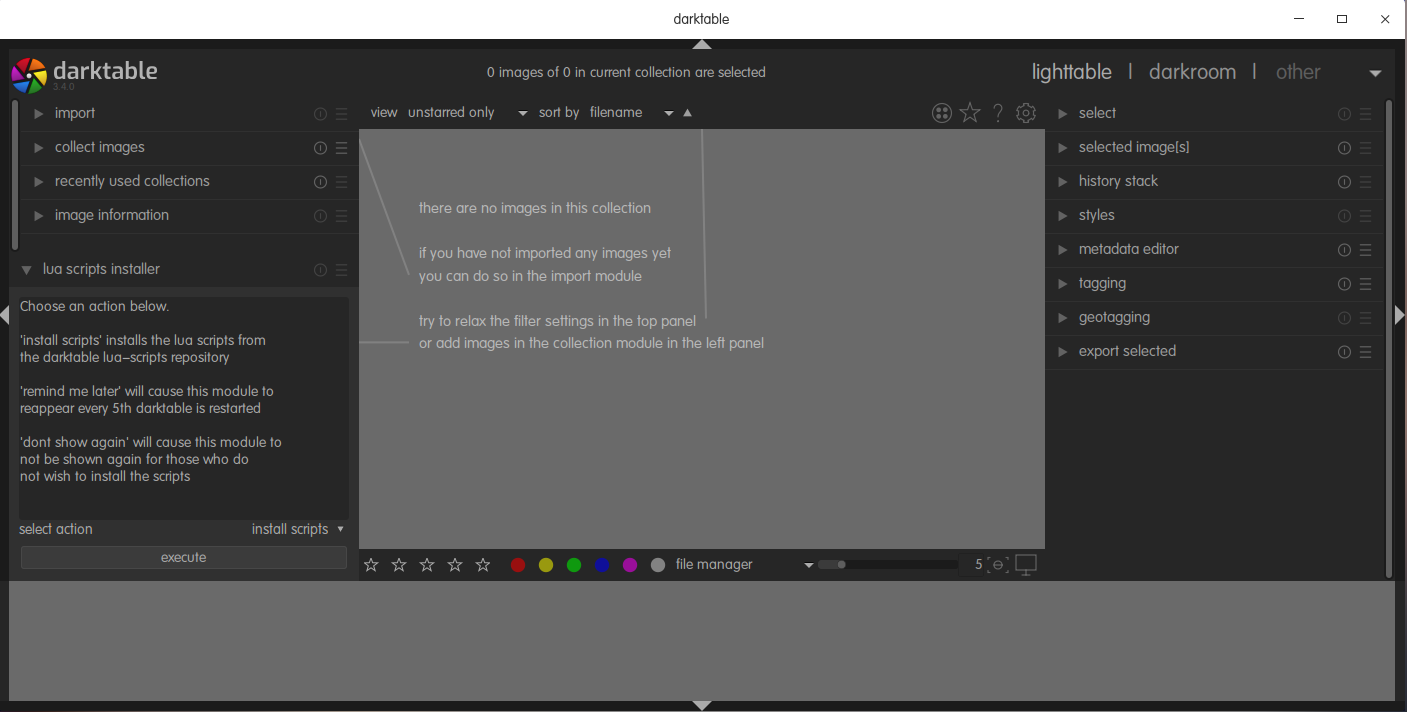Toggle sort order ascending arrow
Viewport: 1407px width, 712px height.
click(x=687, y=113)
